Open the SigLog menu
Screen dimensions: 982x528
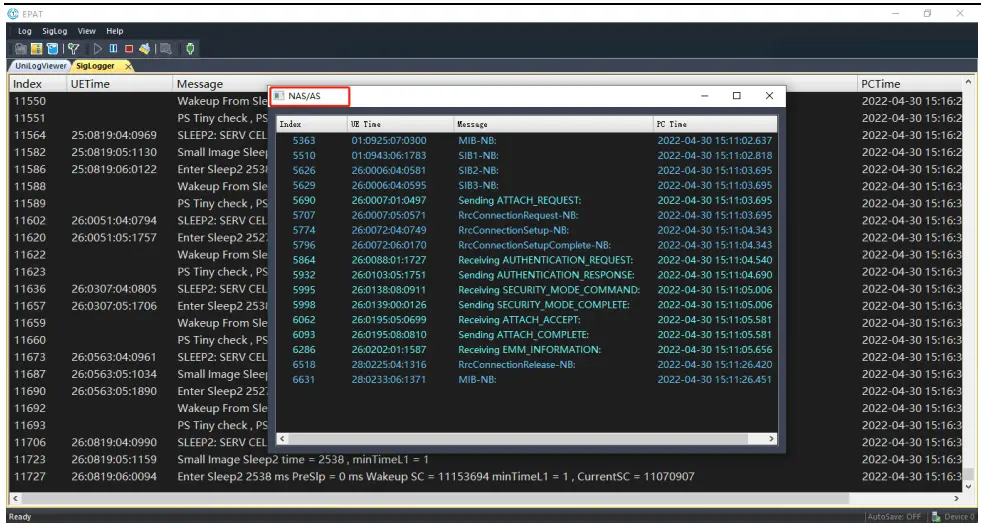tap(54, 32)
